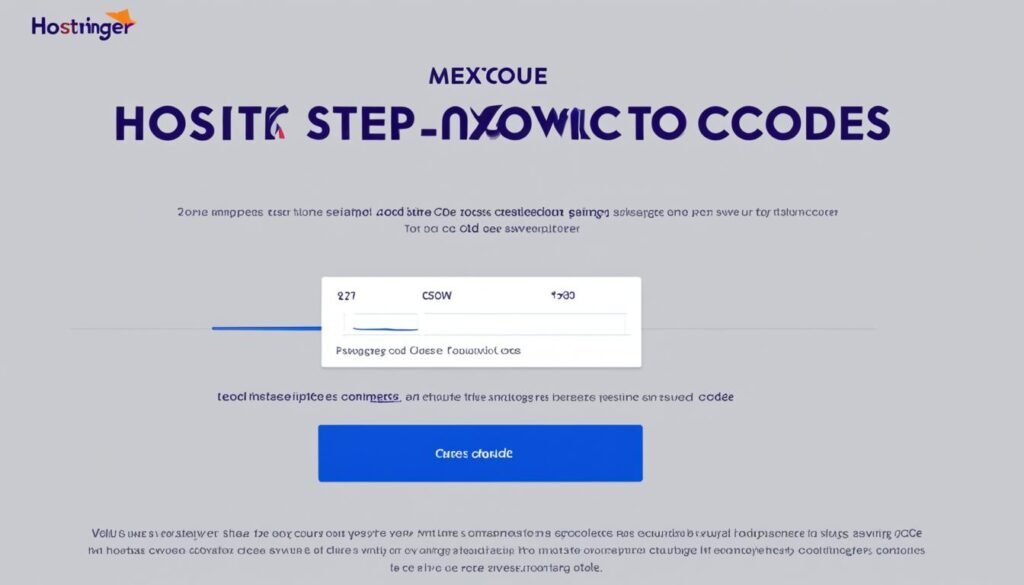1024x585 pixels.
Task: Click the second centered line of the subtitle
Action: tap(492, 228)
